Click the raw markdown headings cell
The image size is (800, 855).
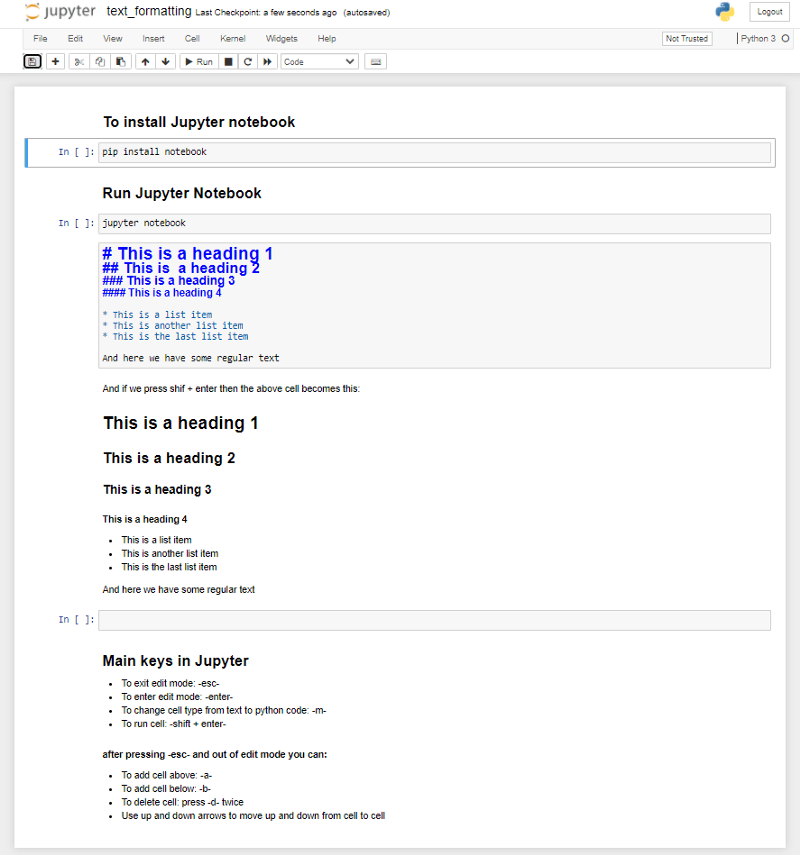pyautogui.click(x=434, y=305)
